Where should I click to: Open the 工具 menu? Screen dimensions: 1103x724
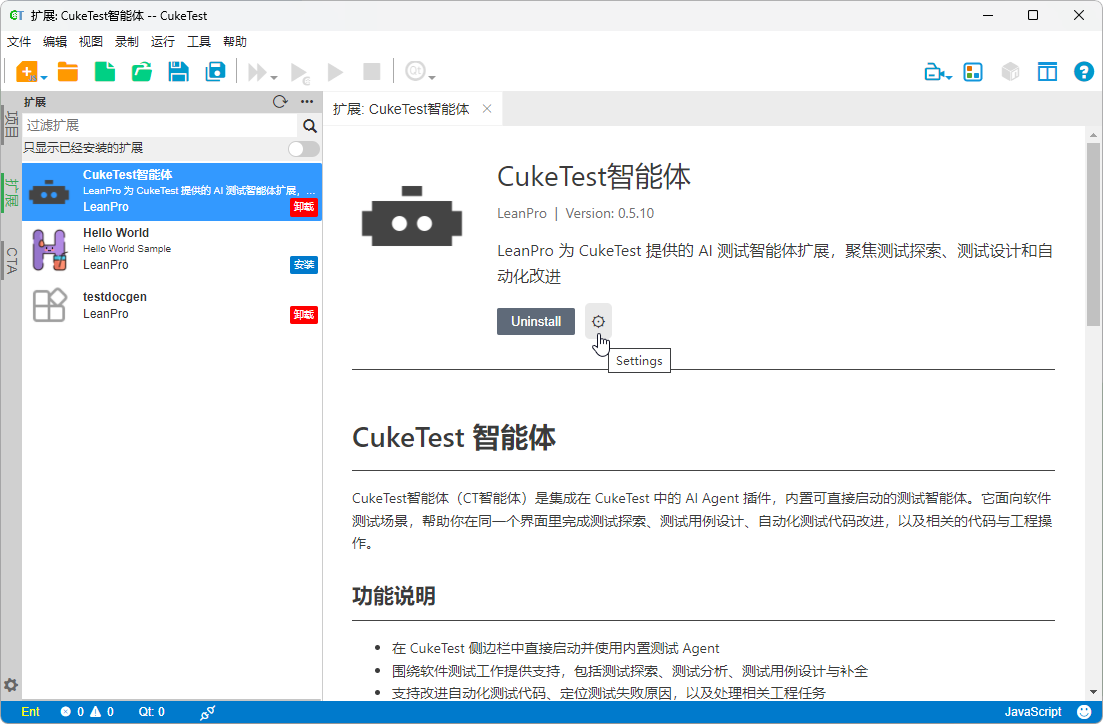pyautogui.click(x=199, y=42)
